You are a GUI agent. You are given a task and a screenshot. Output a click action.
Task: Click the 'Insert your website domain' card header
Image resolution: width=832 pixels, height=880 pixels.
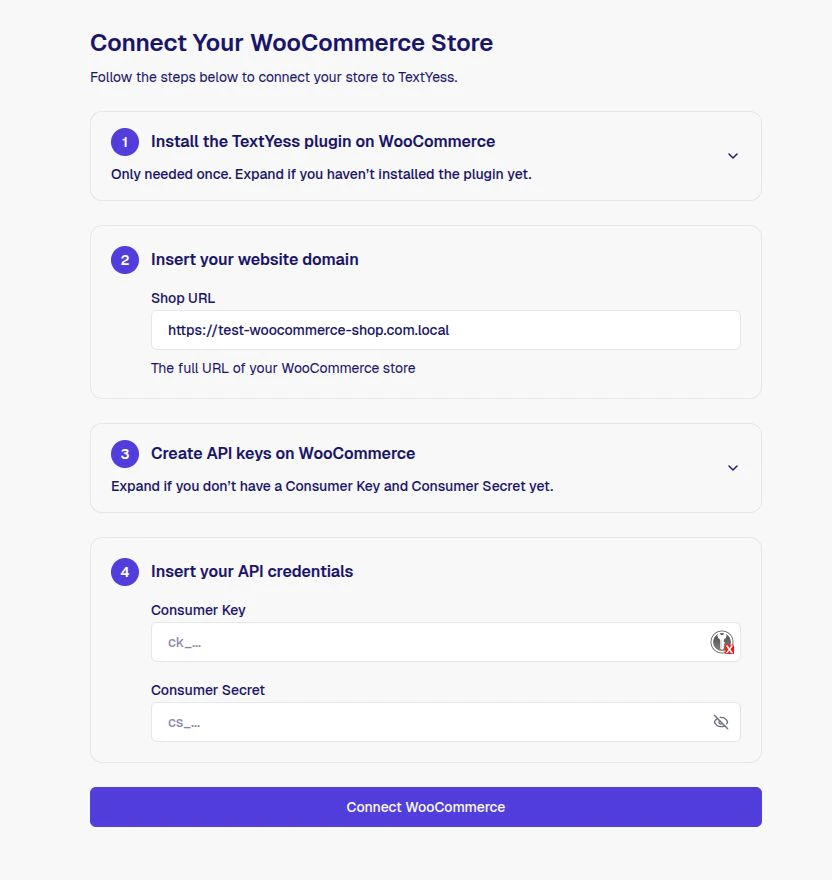(254, 260)
